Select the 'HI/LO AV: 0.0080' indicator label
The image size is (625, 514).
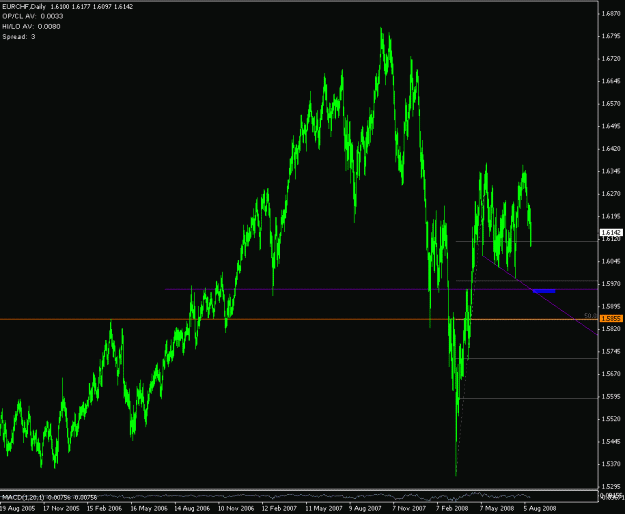[31, 27]
